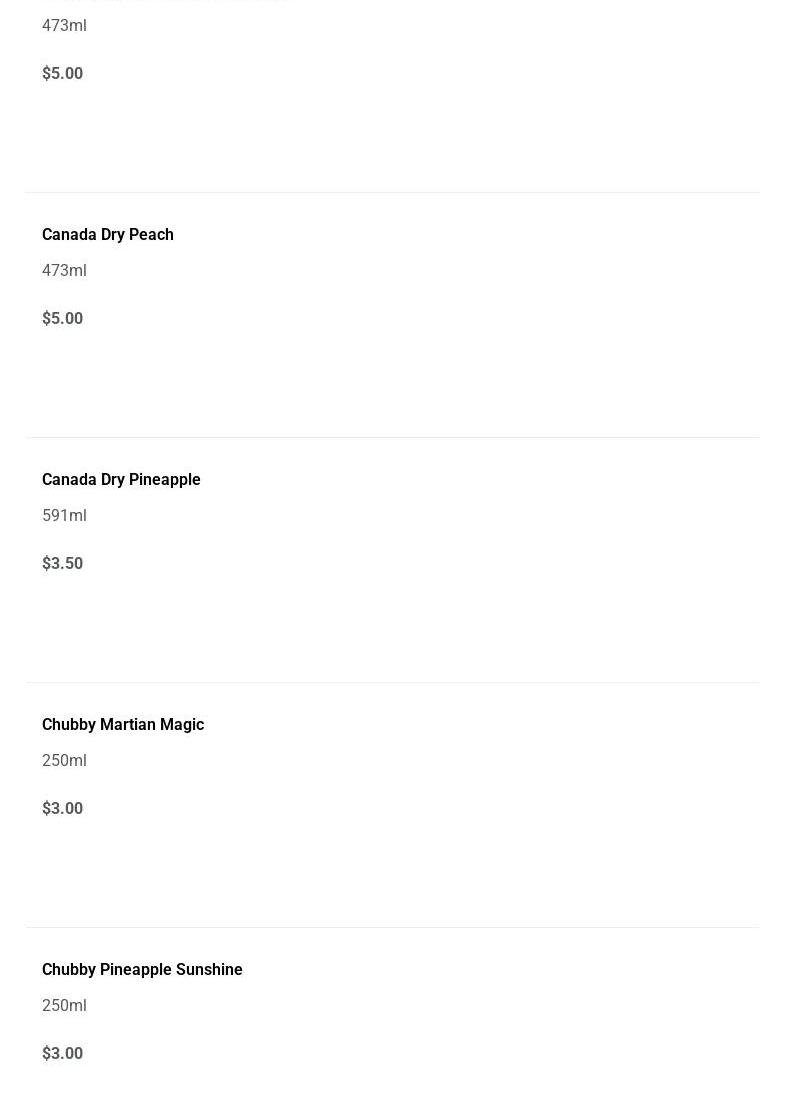Click the 591ml size label

tap(64, 516)
